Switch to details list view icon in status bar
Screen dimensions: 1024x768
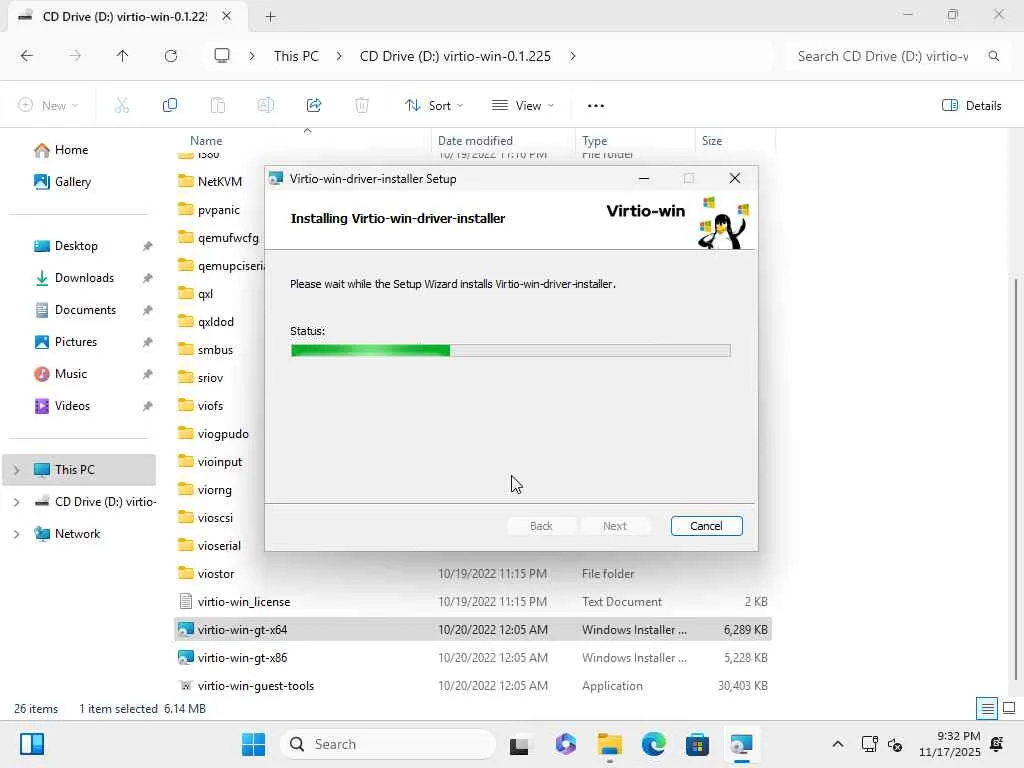[987, 709]
